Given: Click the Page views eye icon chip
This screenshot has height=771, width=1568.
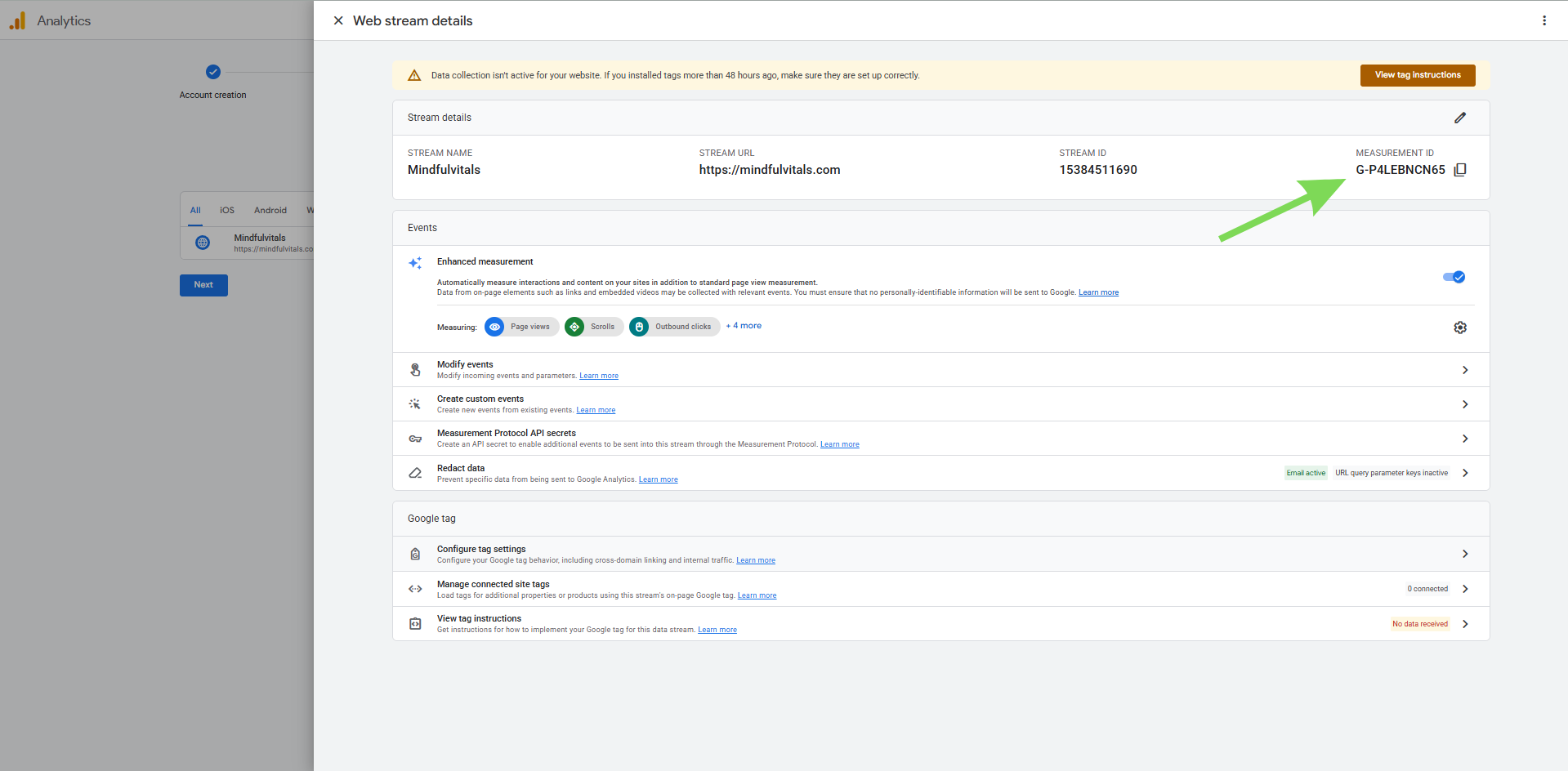Looking at the screenshot, I should 494,327.
